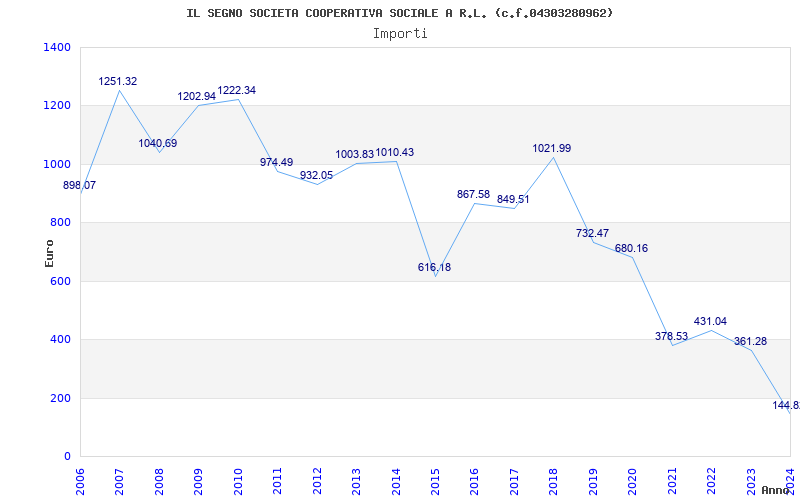Click the 2013 year label

[x=356, y=481]
